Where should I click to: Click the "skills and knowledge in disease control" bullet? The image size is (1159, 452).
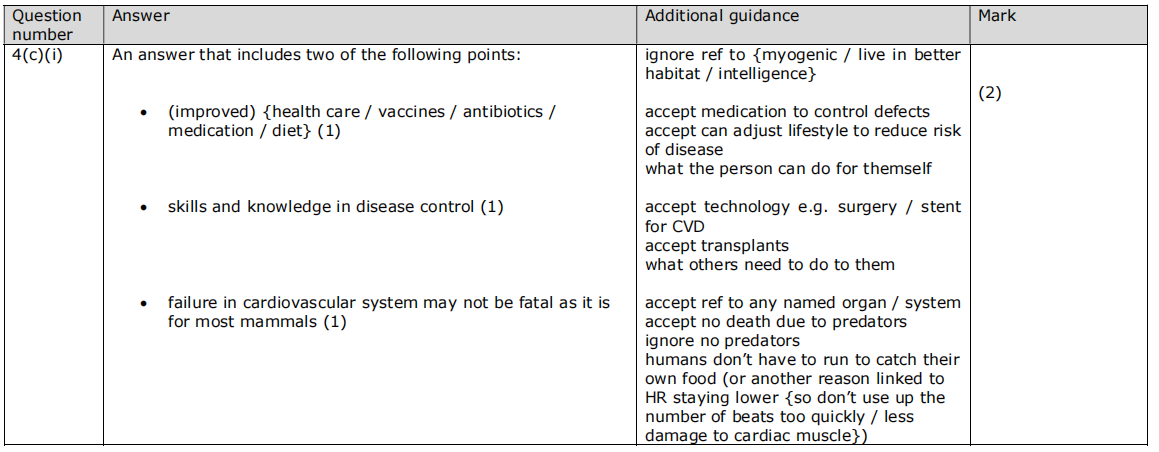click(x=335, y=207)
